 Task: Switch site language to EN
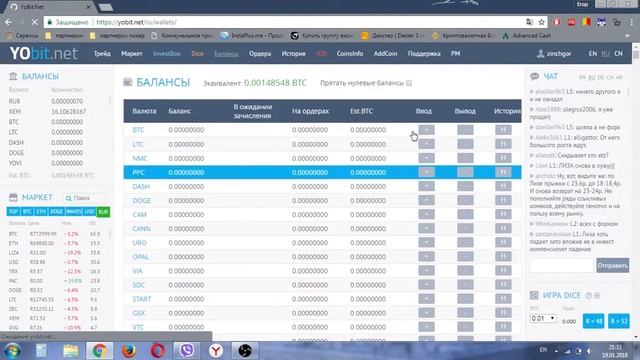pos(593,53)
